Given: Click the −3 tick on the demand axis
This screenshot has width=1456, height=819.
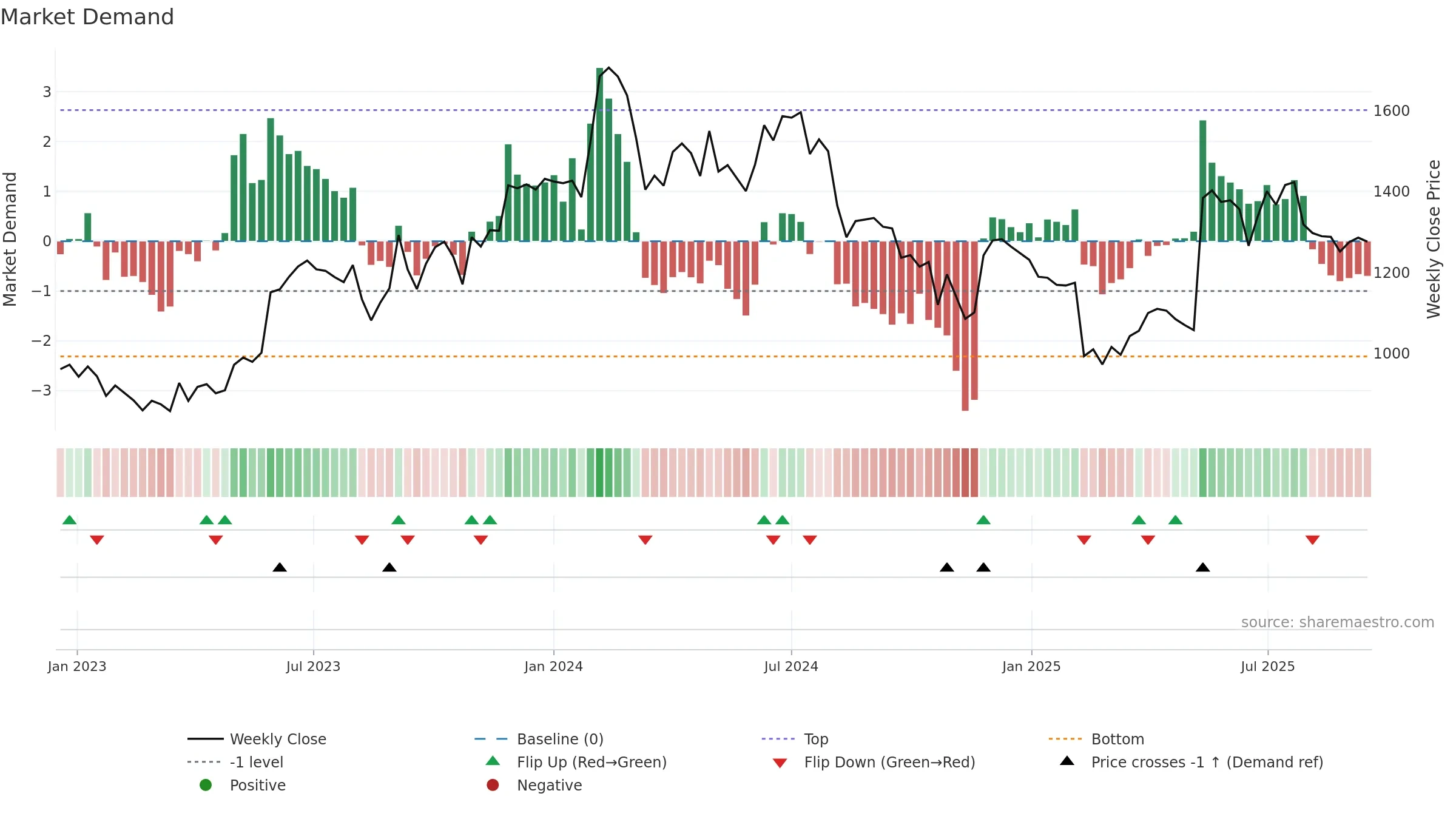Looking at the screenshot, I should (x=41, y=390).
